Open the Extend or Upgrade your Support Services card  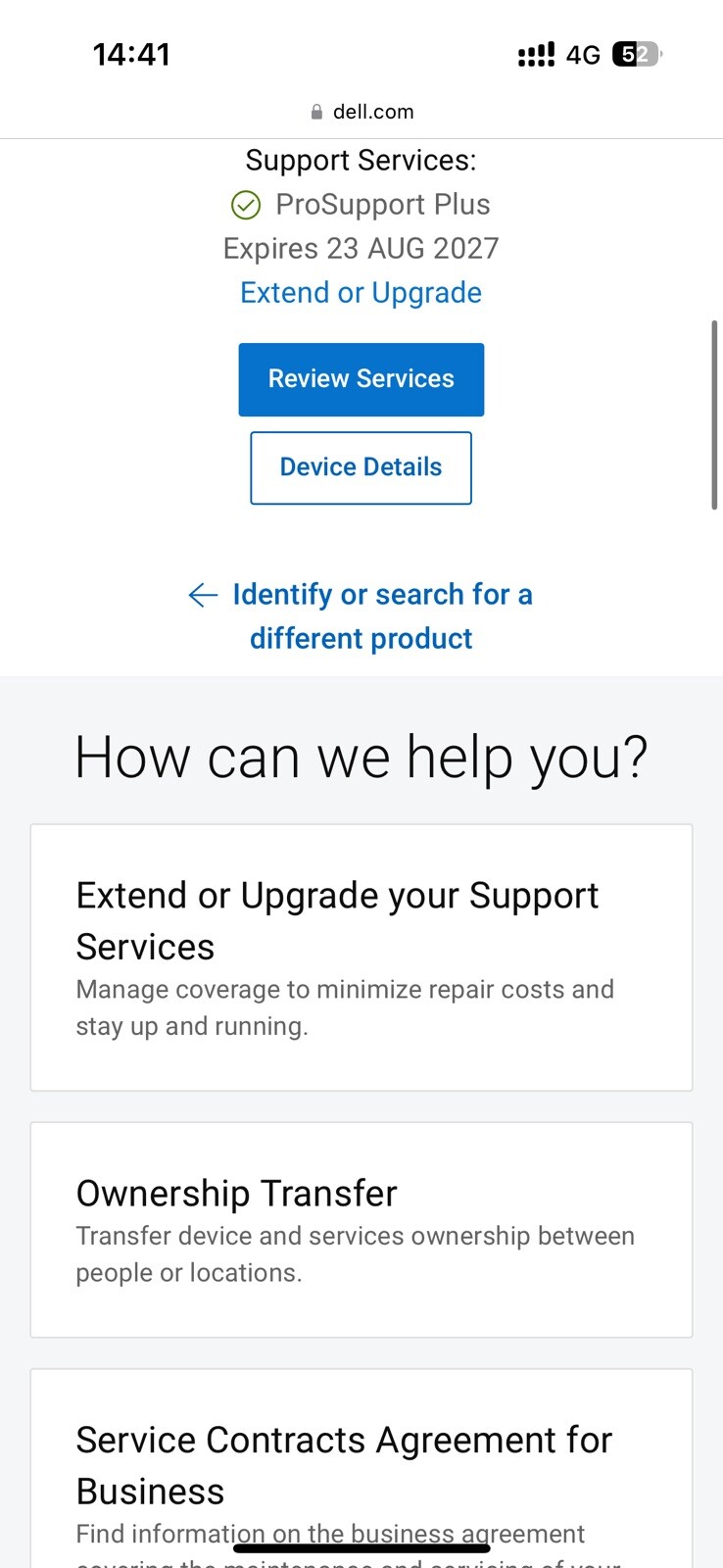coord(361,957)
